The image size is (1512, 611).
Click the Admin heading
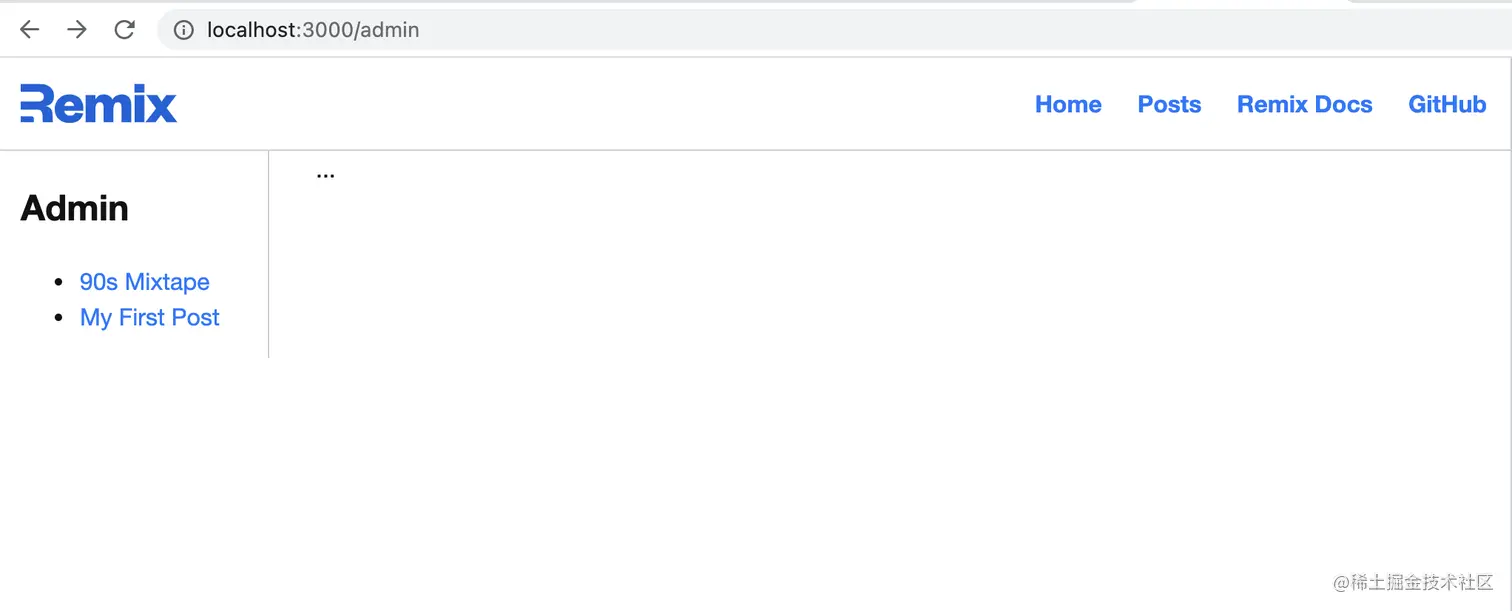pos(75,208)
